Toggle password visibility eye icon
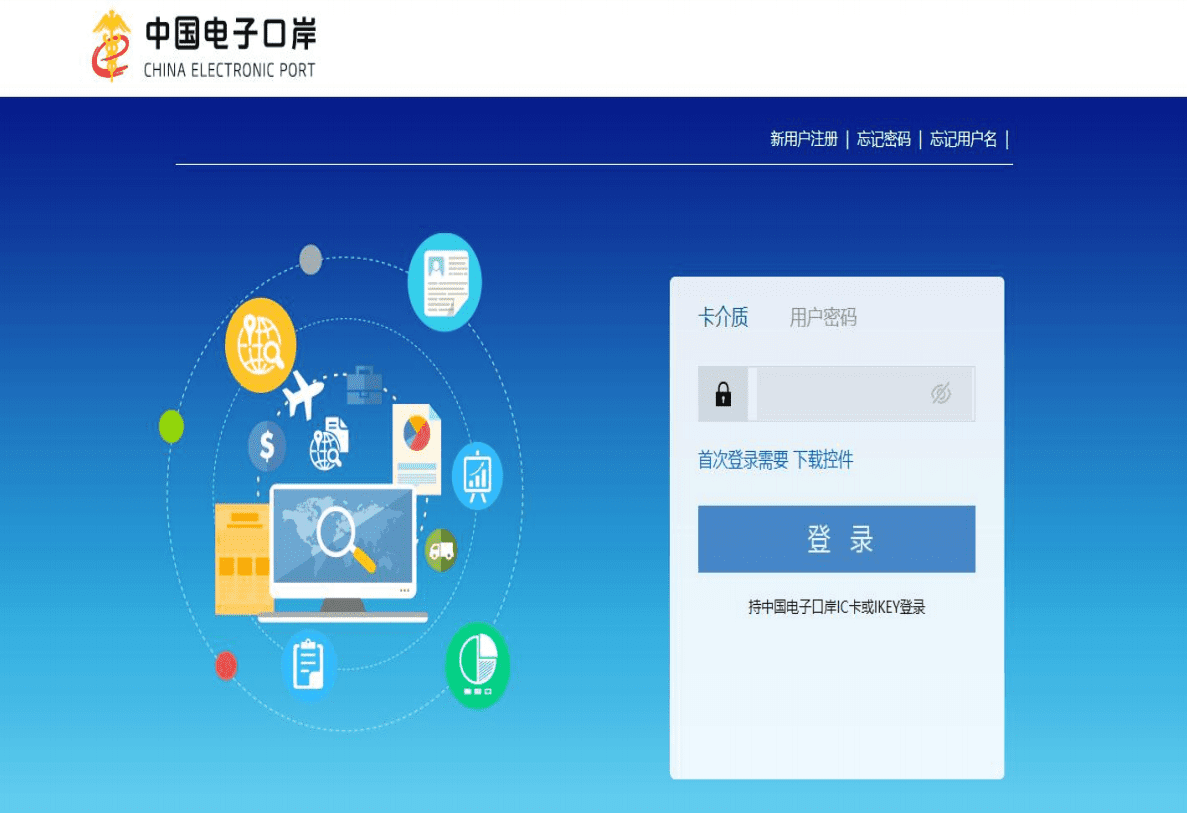Screen dimensions: 1187x813 pyautogui.click(x=940, y=394)
